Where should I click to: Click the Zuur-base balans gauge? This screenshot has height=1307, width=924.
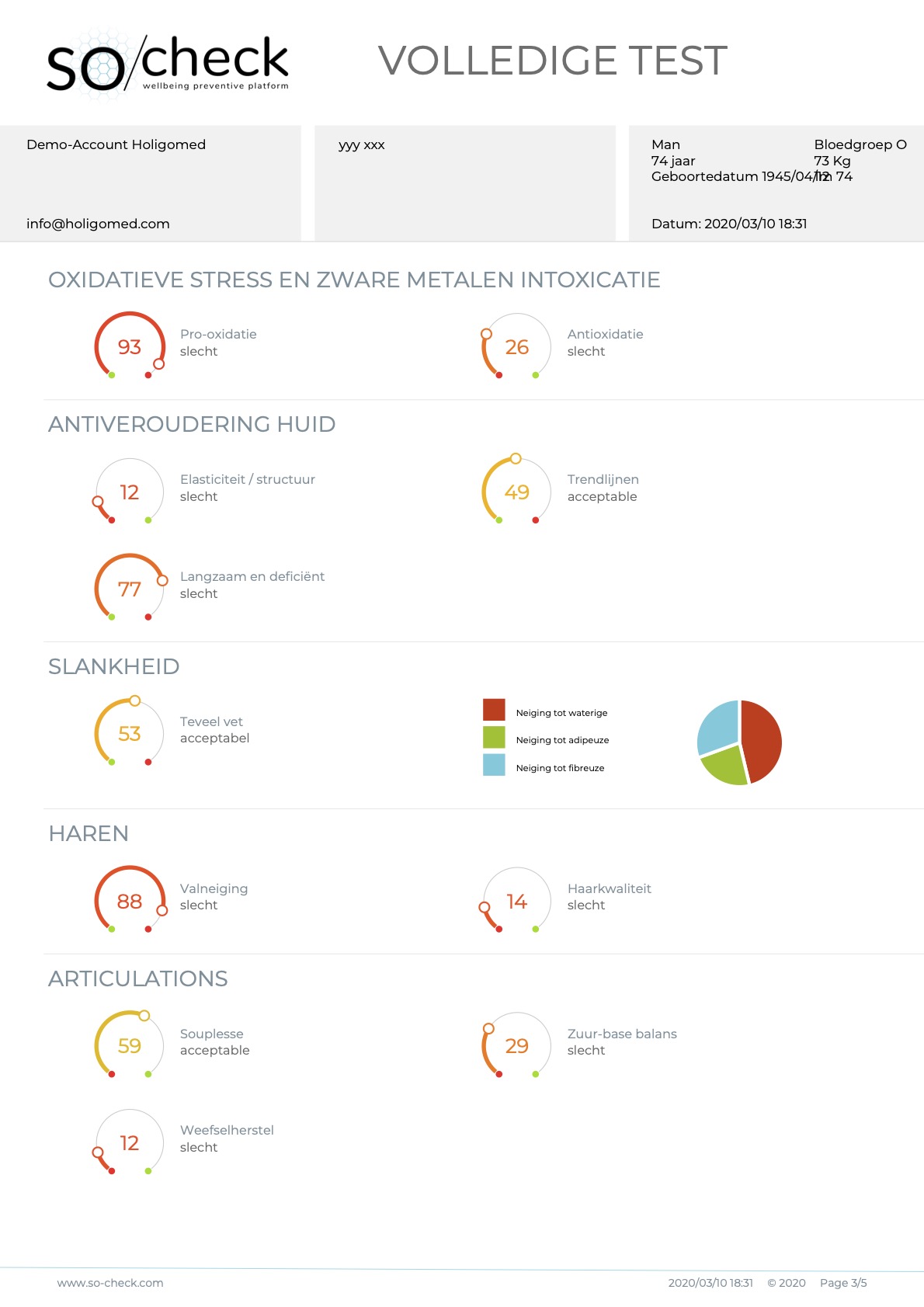pos(516,1046)
